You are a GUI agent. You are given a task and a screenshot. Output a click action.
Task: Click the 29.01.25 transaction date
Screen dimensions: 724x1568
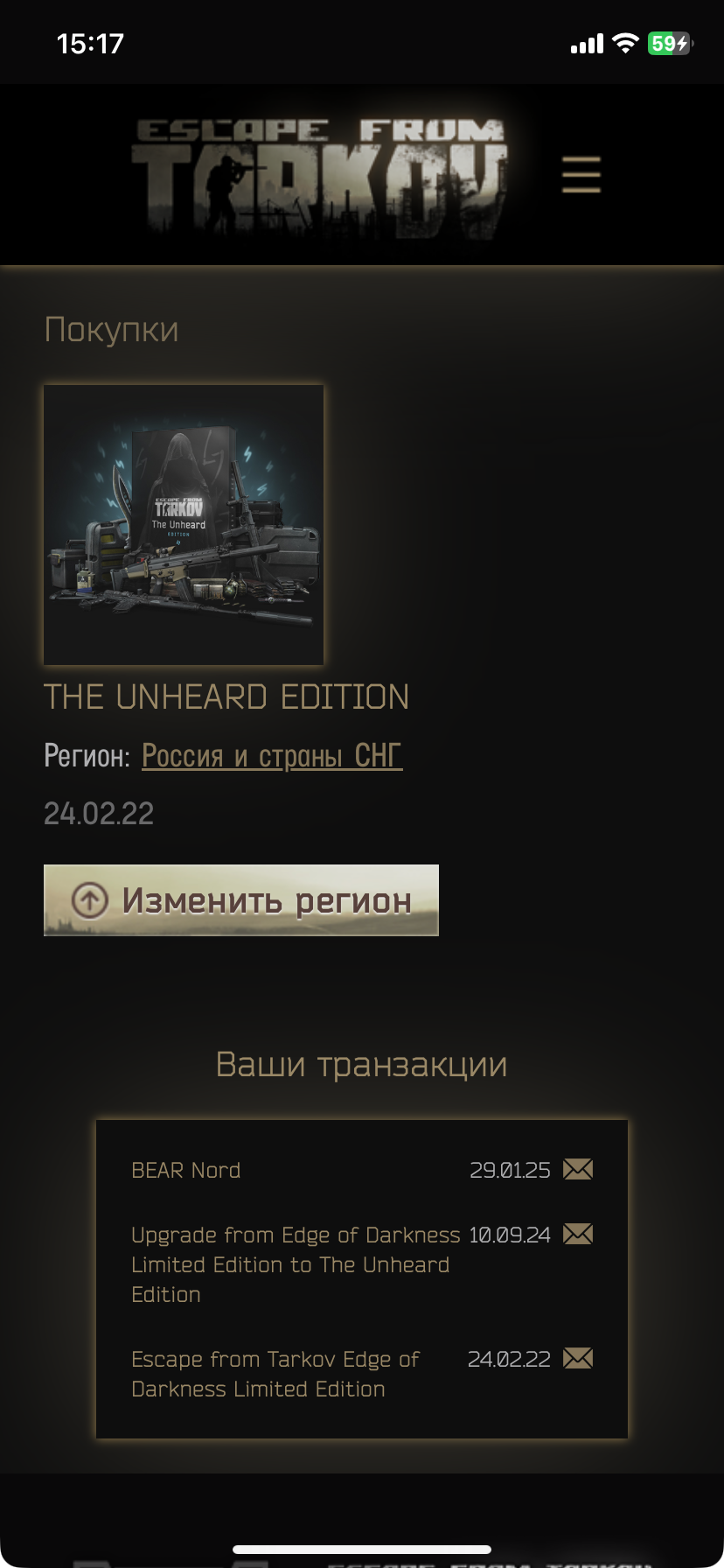[511, 1170]
